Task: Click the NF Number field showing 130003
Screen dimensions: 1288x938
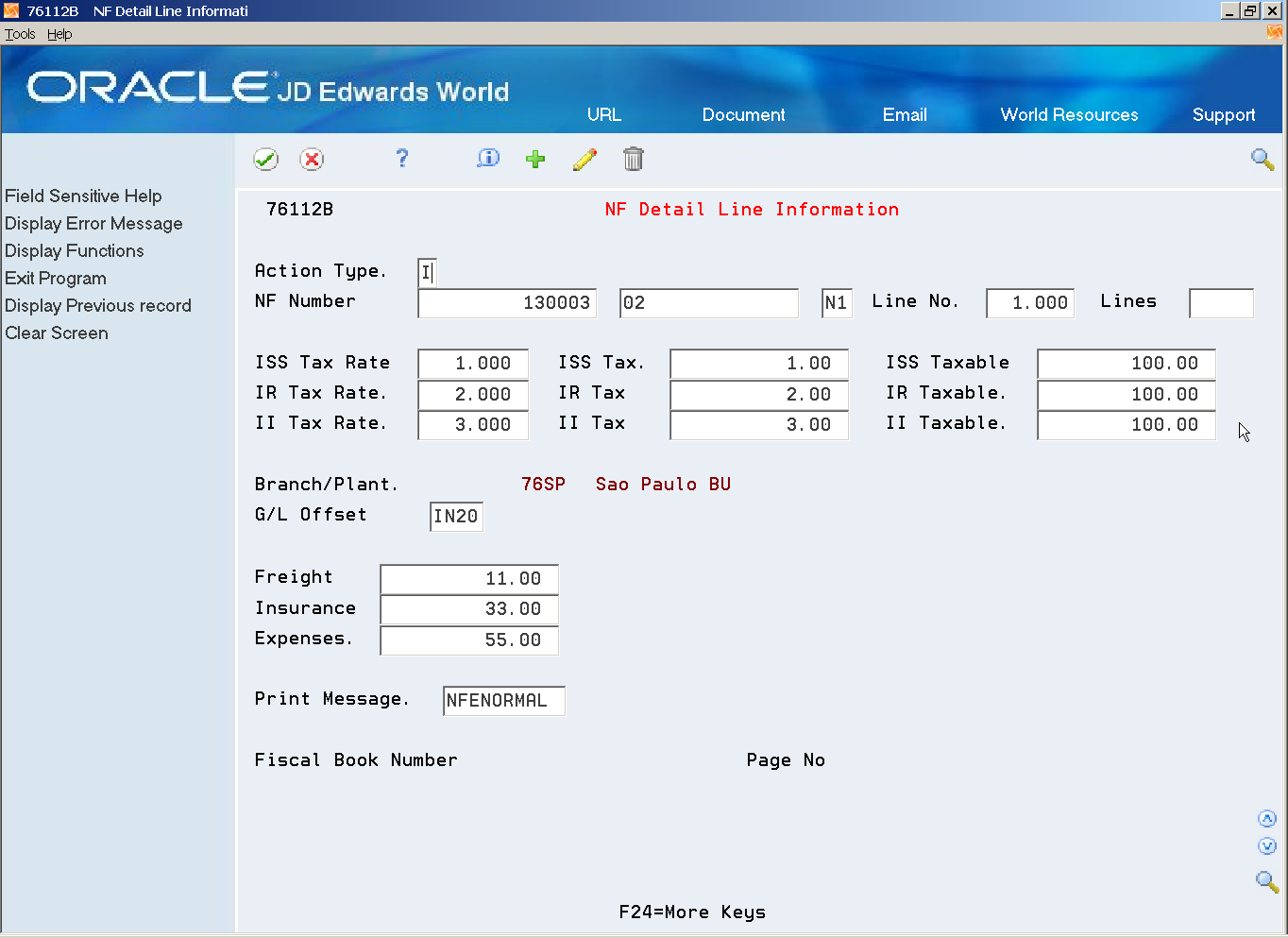Action: coord(507,303)
